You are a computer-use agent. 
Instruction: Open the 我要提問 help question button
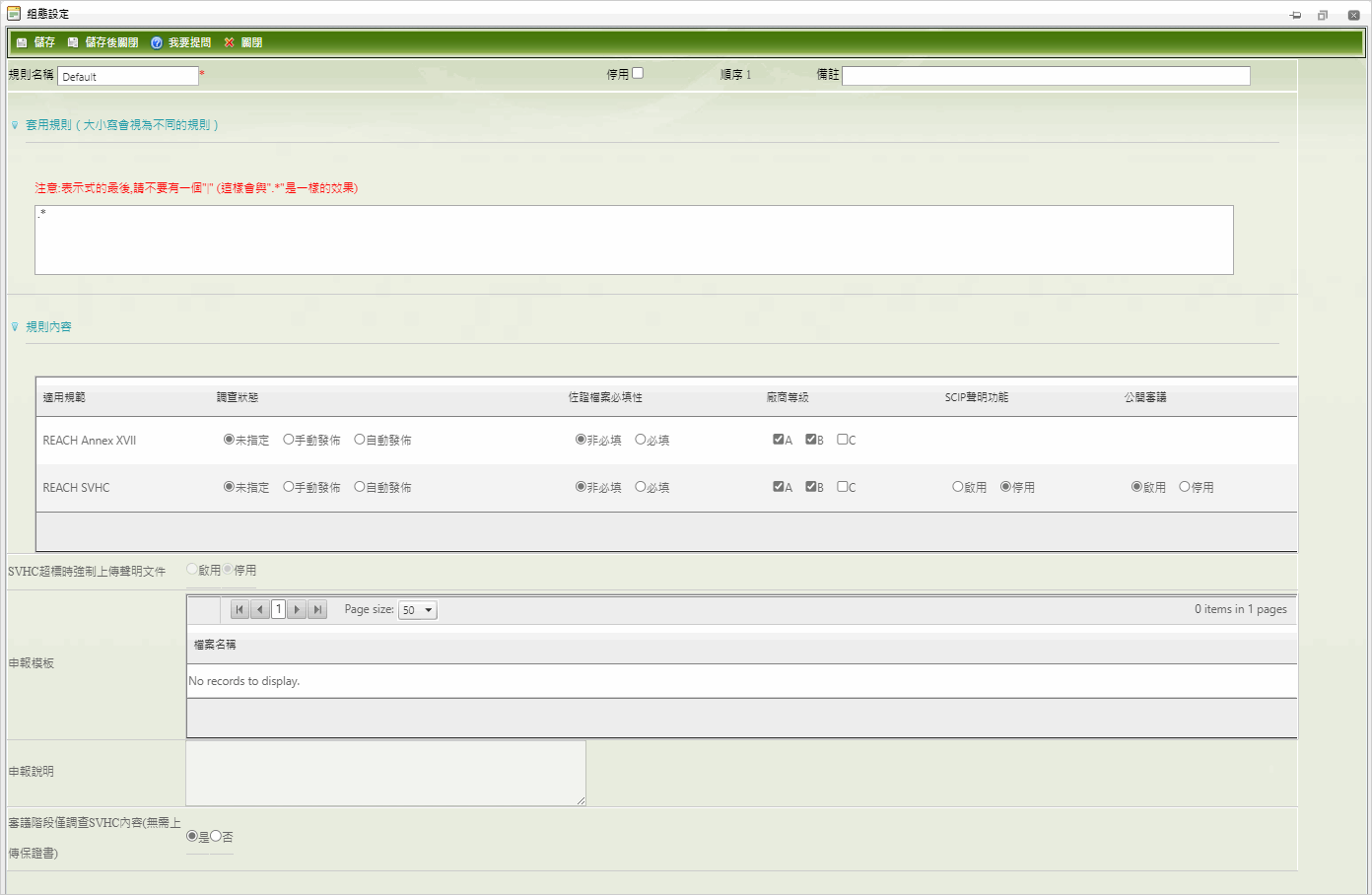click(x=181, y=42)
